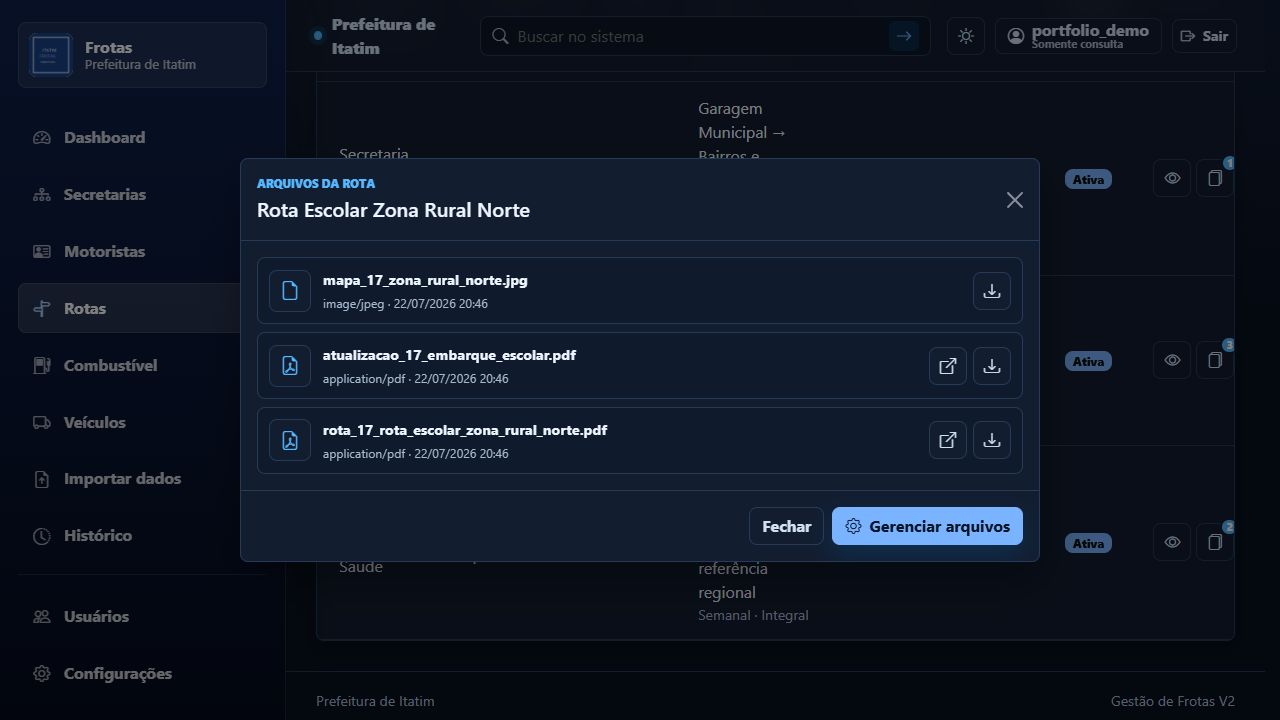Viewport: 1280px width, 720px height.
Task: Click the mapa_17_zona_rural_norte.jpg file name
Action: tap(425, 281)
